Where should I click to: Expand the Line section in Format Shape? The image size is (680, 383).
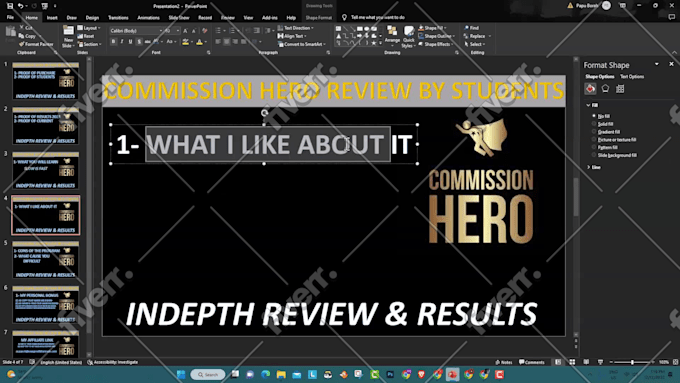tap(594, 167)
